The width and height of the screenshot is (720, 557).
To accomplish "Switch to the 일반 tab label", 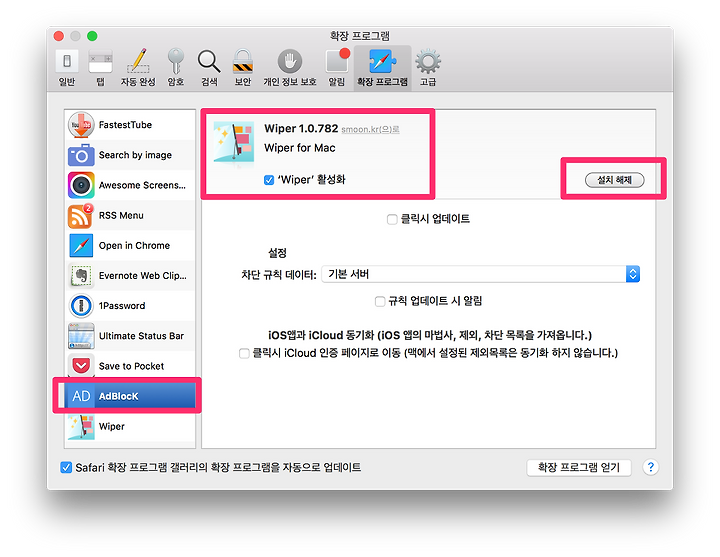I will [67, 82].
